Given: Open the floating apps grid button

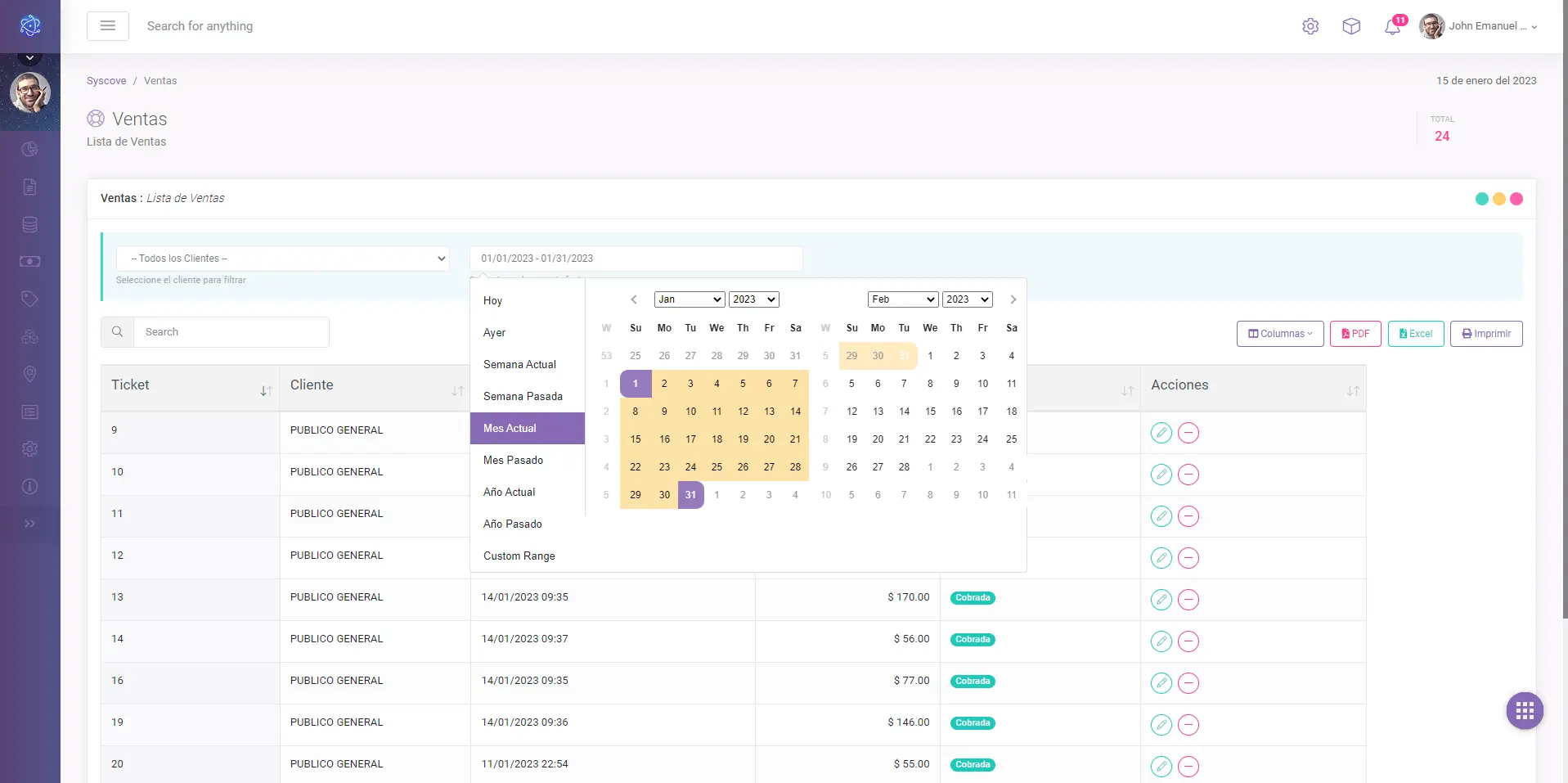Looking at the screenshot, I should pyautogui.click(x=1525, y=711).
